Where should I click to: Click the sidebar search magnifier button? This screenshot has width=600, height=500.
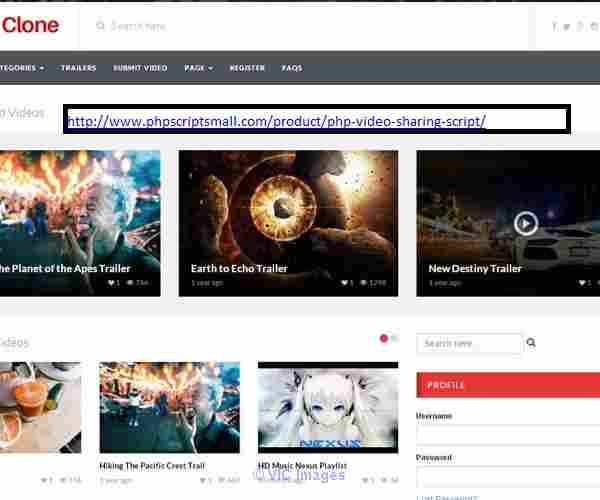[531, 342]
